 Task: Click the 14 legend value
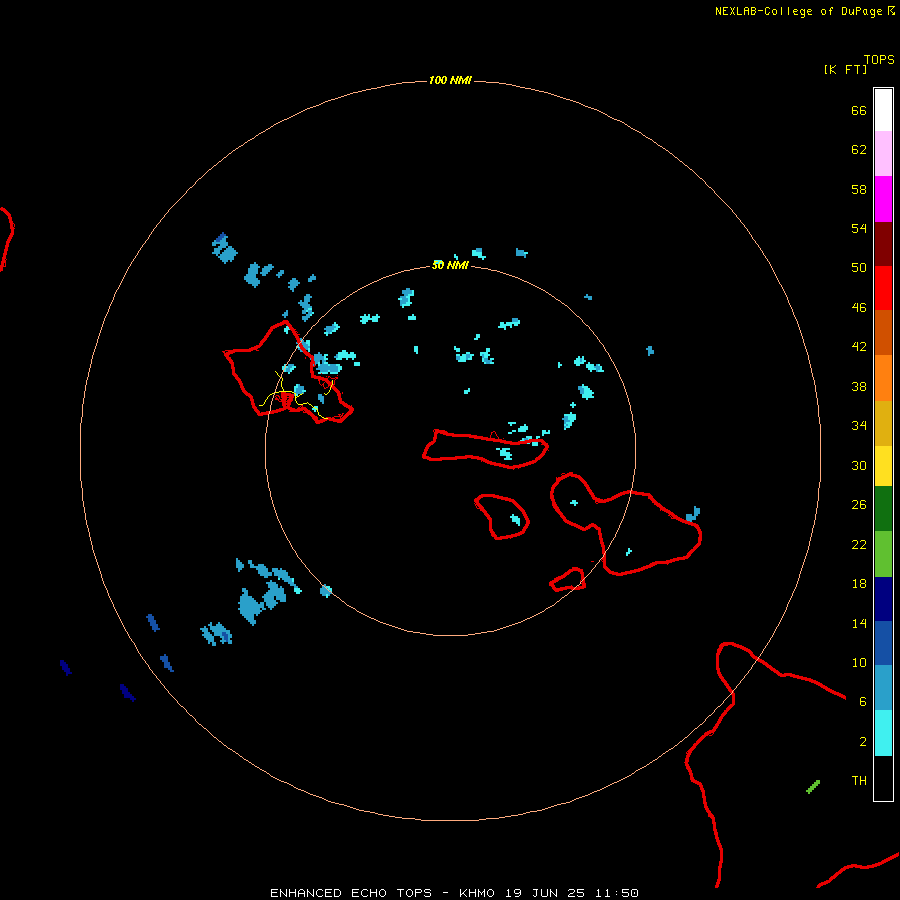click(859, 623)
